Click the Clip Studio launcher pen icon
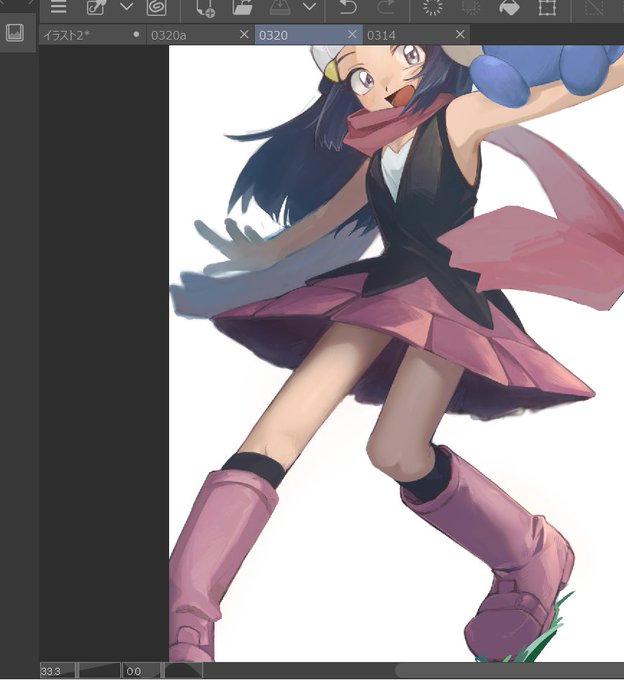 coord(95,7)
